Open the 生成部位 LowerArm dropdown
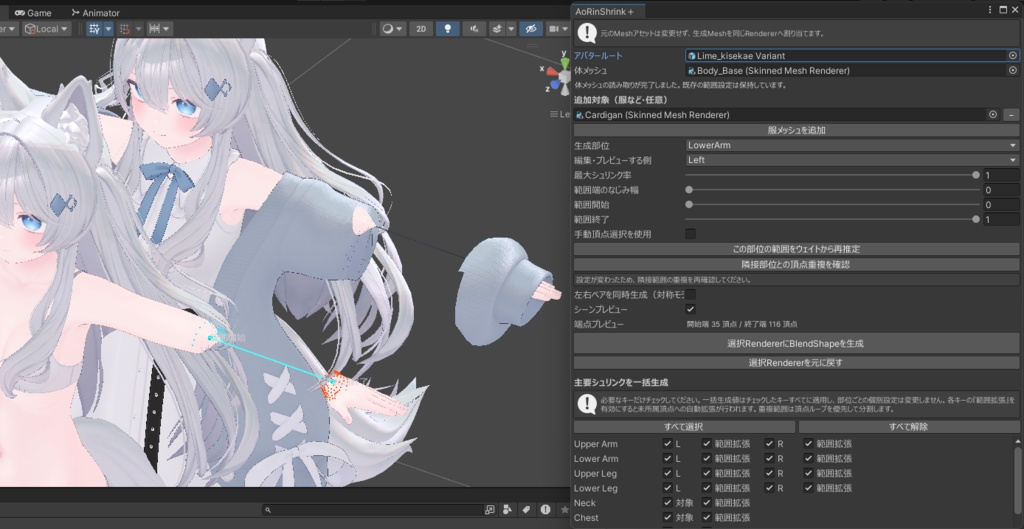 coord(852,145)
